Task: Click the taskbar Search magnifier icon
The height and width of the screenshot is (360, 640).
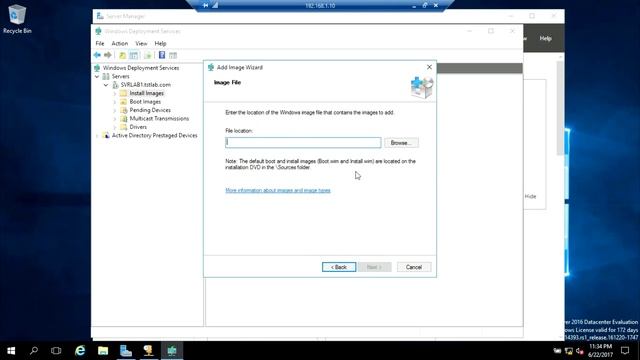Action: coord(34,351)
